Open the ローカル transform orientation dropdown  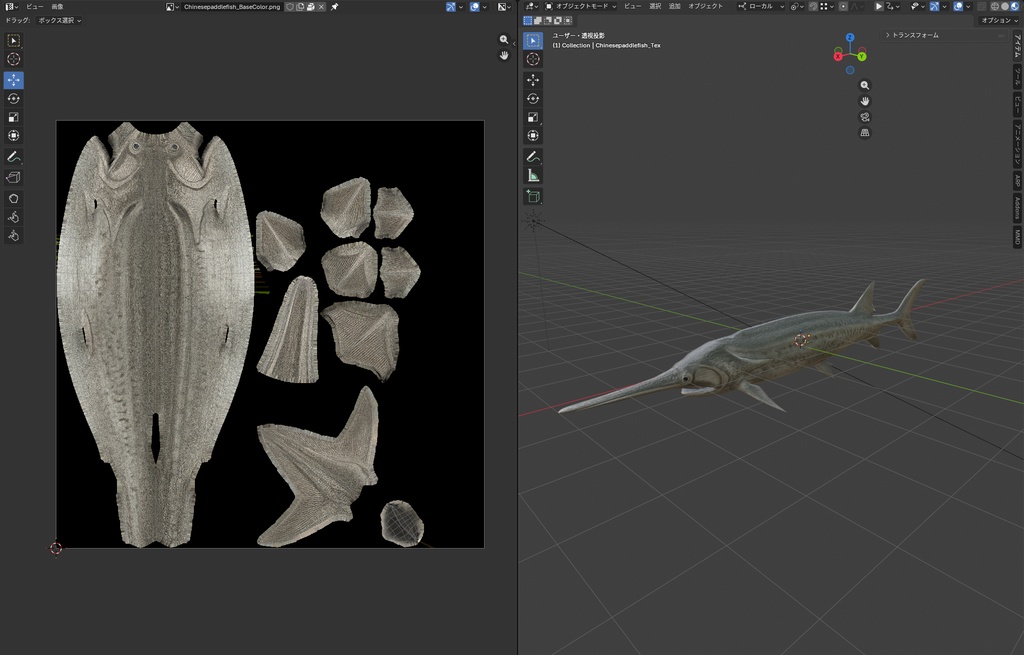761,7
